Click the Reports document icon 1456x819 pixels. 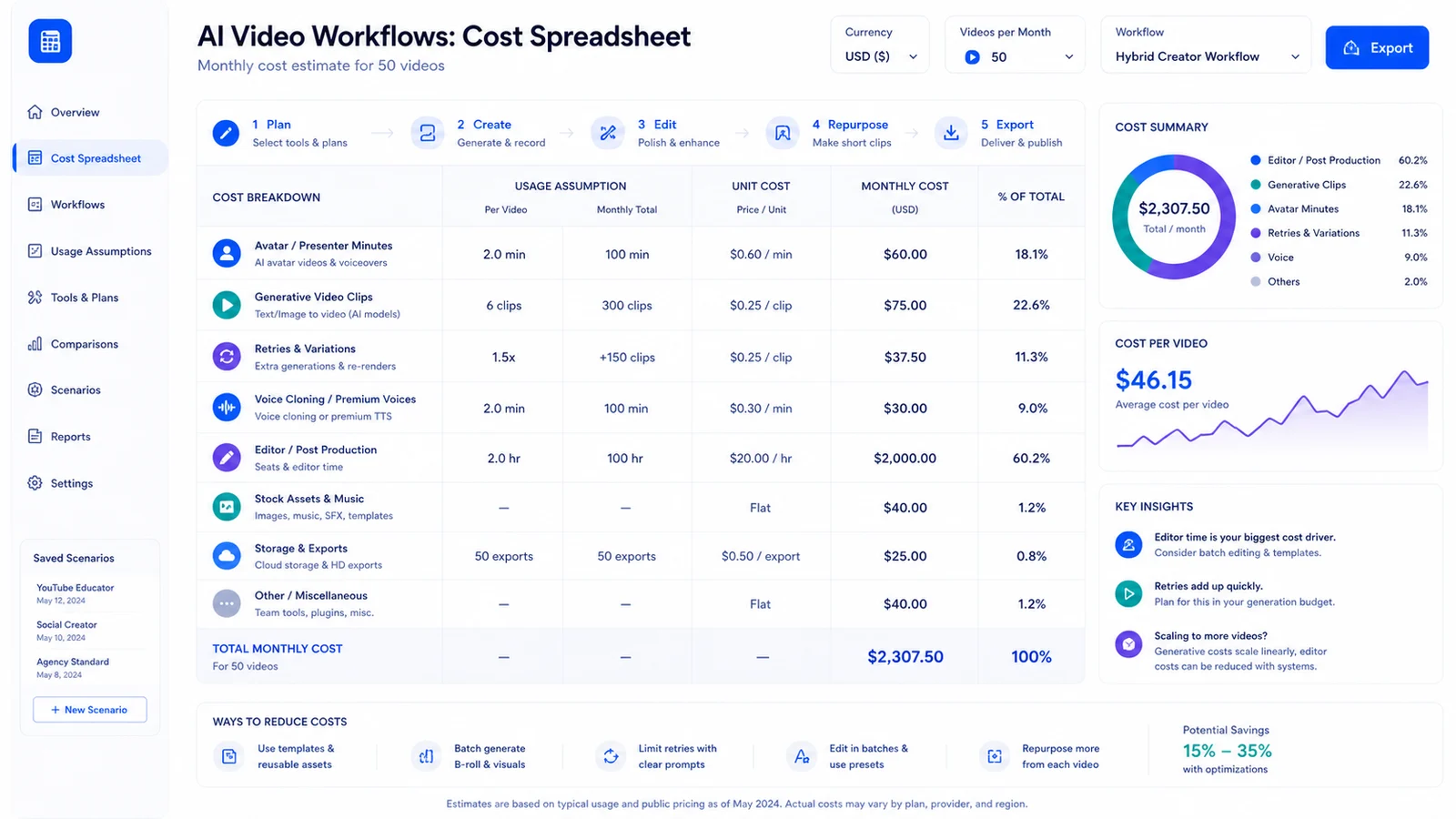coord(35,436)
